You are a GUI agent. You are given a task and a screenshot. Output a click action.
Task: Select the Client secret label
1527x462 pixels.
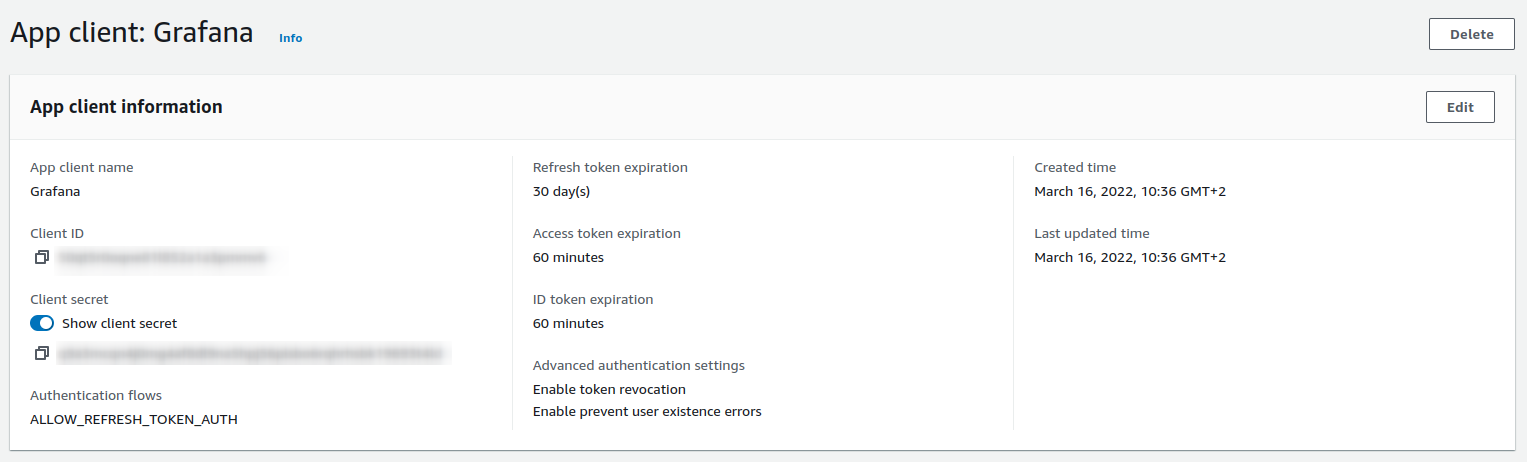click(69, 299)
